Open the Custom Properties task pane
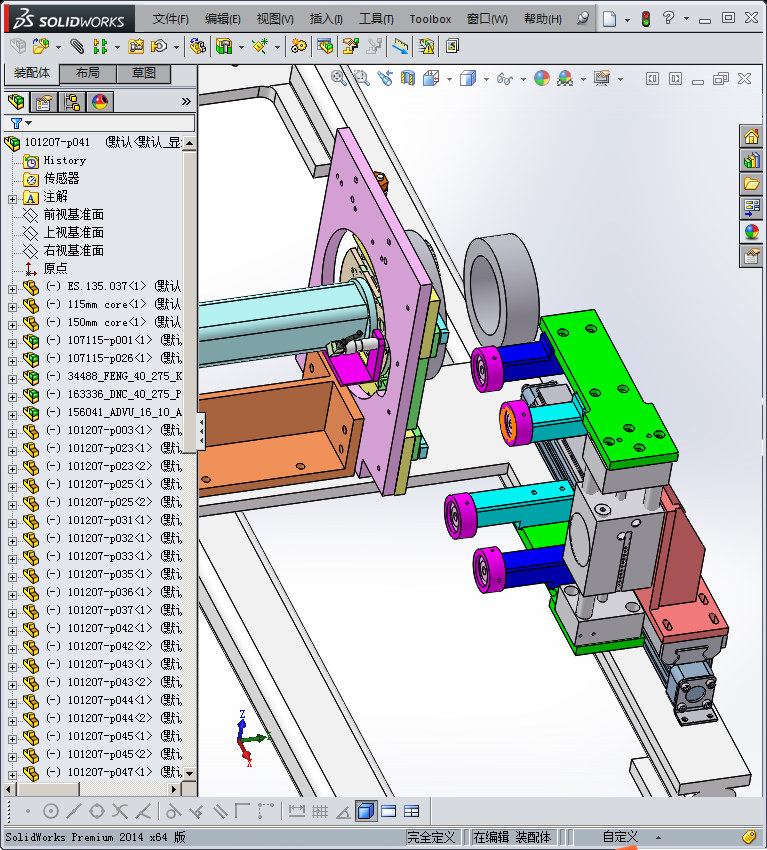The height and width of the screenshot is (850, 767). [x=751, y=255]
